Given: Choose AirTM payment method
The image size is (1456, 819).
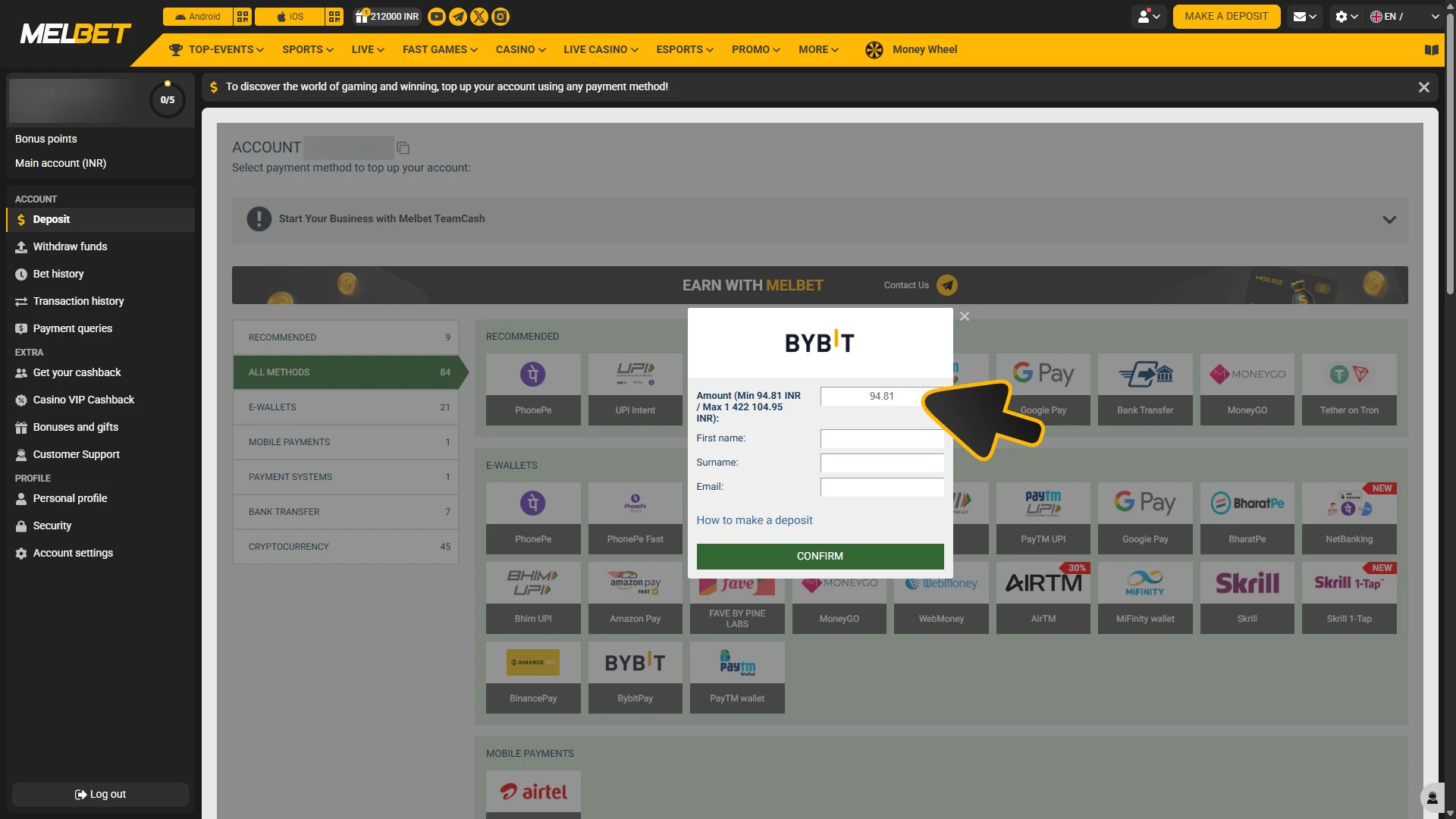Looking at the screenshot, I should coord(1043,598).
